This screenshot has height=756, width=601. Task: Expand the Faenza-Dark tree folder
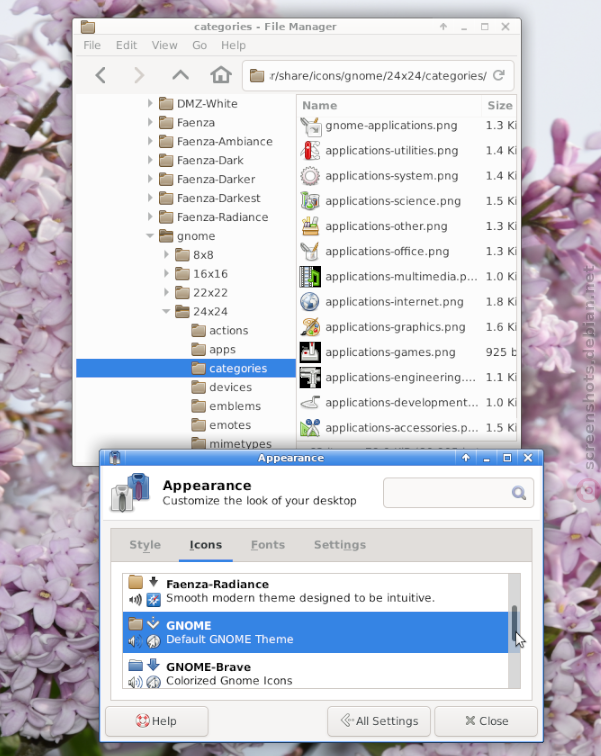[150, 160]
